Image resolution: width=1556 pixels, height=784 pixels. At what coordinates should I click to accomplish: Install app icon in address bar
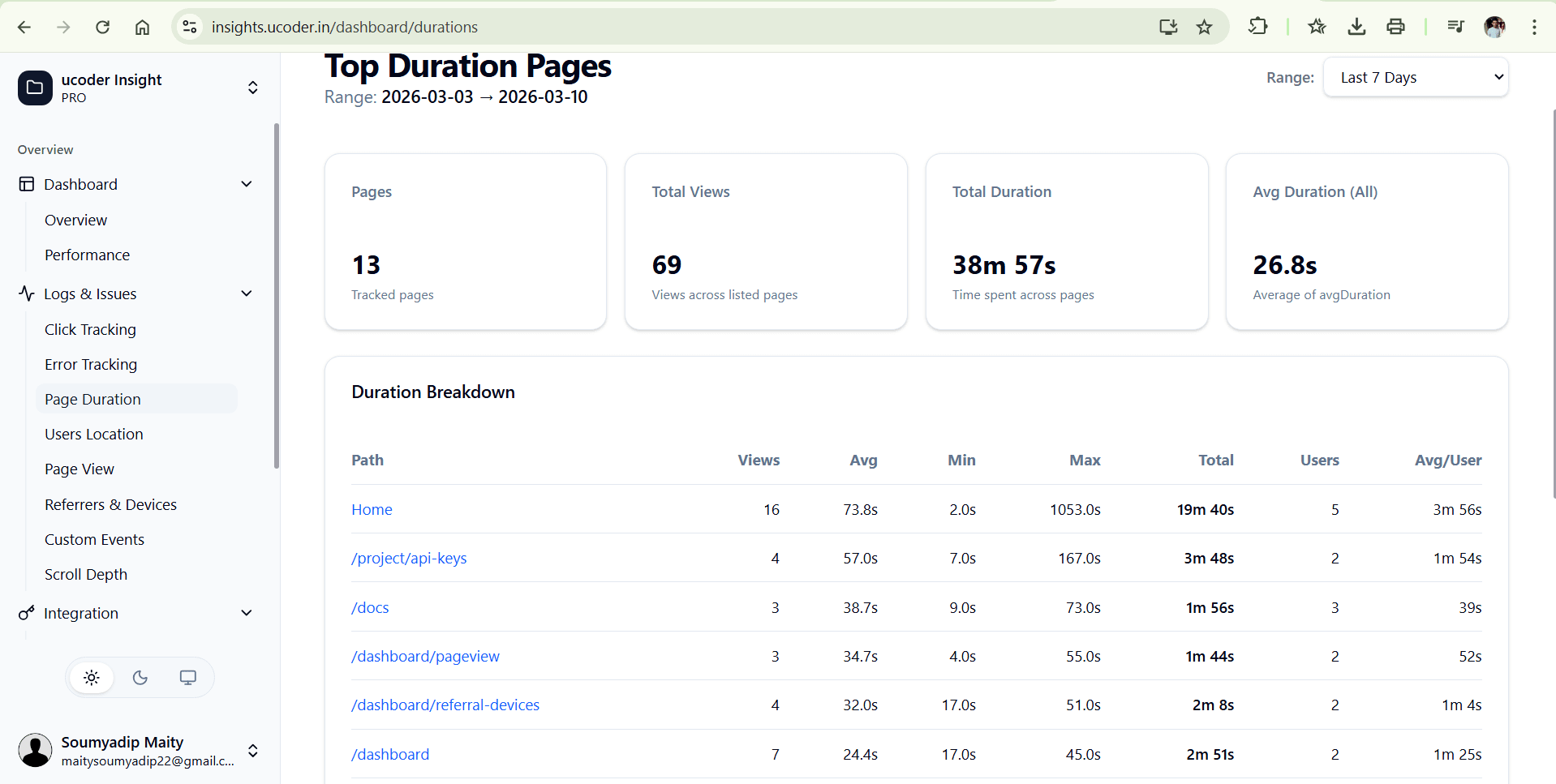tap(1168, 27)
